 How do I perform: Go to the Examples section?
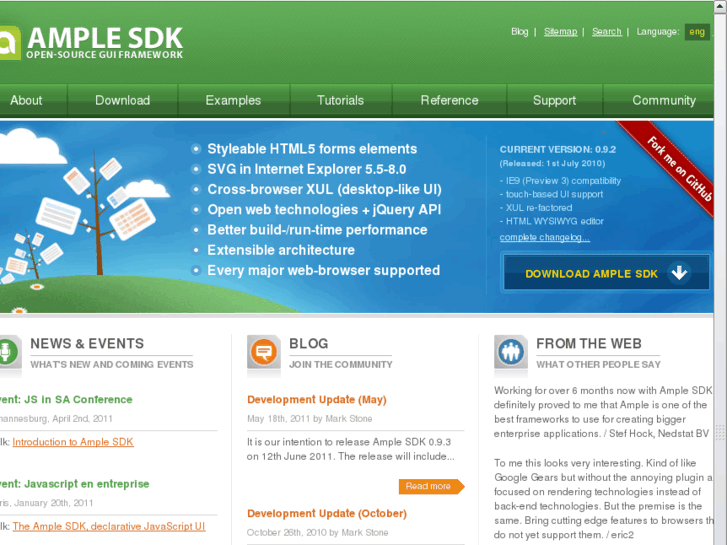click(233, 100)
